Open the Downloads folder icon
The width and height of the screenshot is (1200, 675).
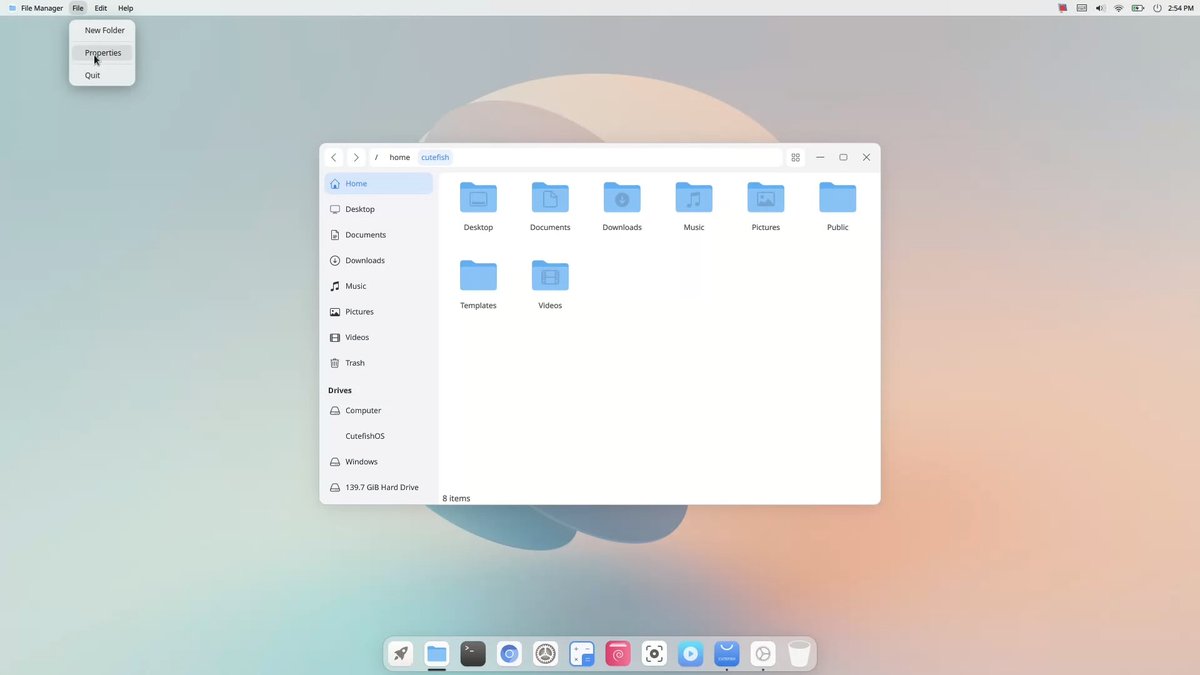pos(622,198)
